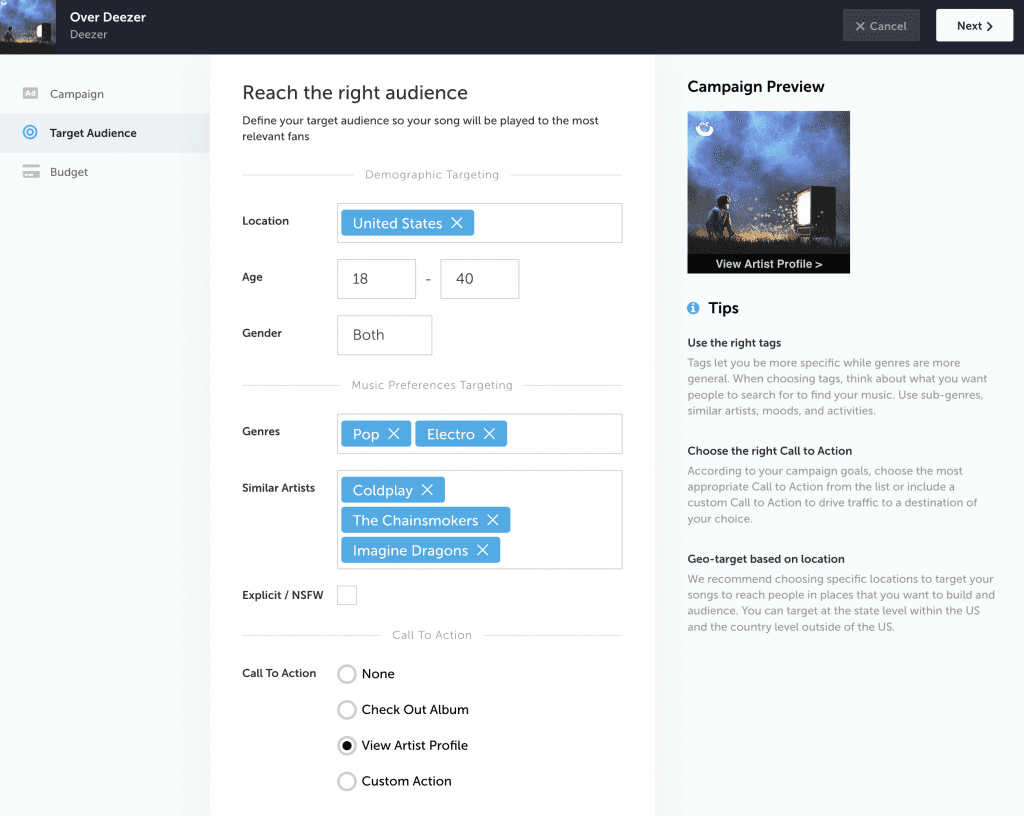1024x816 pixels.
Task: Cancel the campaign setup
Action: 881,25
